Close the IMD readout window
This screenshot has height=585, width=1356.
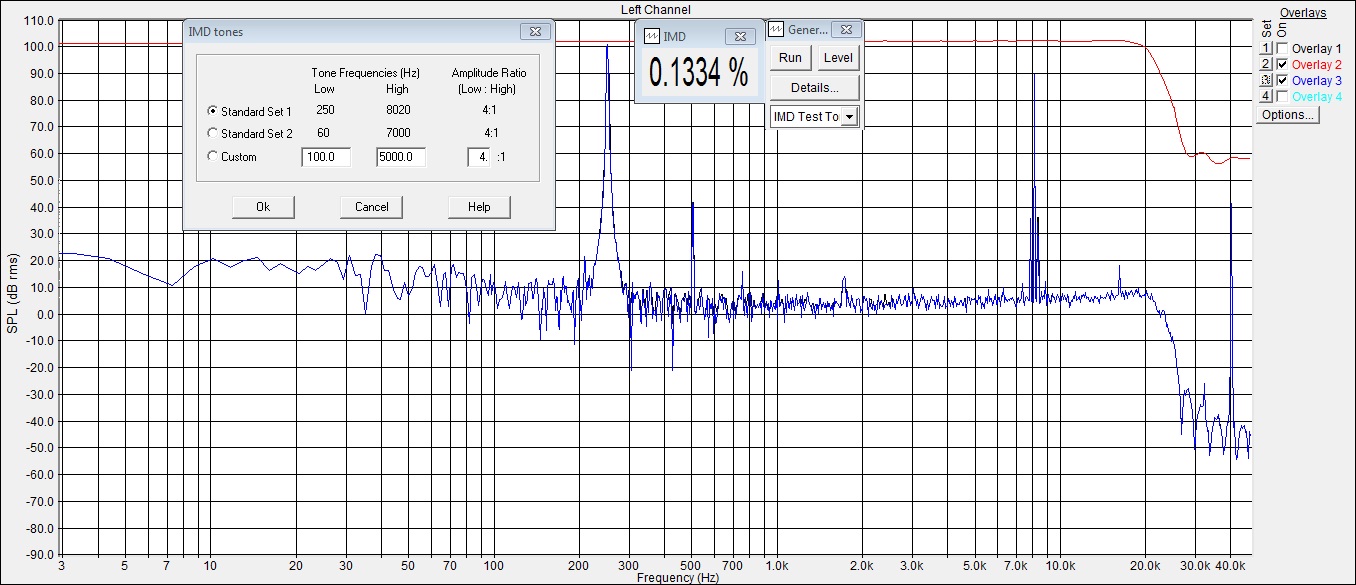coord(740,36)
